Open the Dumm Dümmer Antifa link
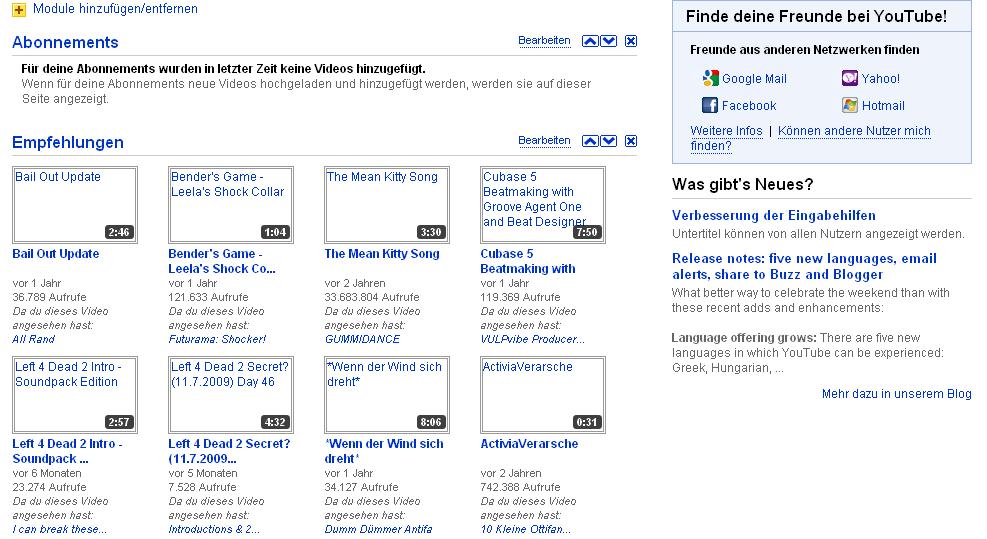Viewport: 987px width, 539px height. pos(378,530)
